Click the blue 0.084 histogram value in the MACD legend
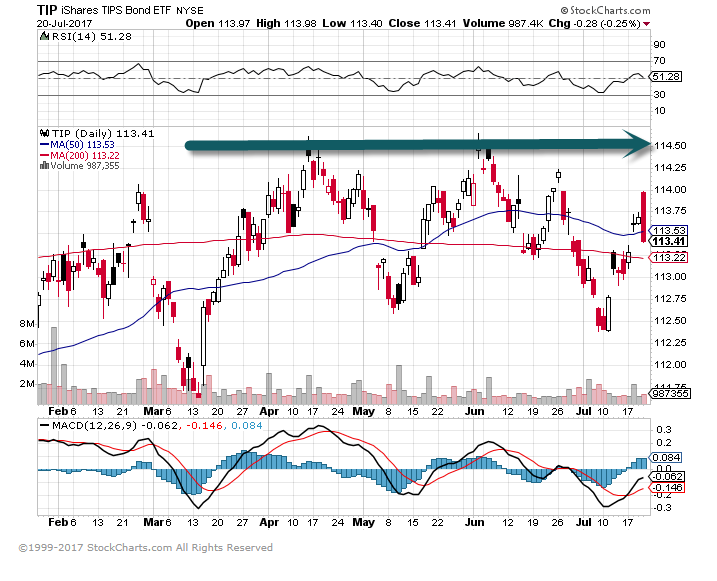717x581 pixels. pyautogui.click(x=247, y=426)
